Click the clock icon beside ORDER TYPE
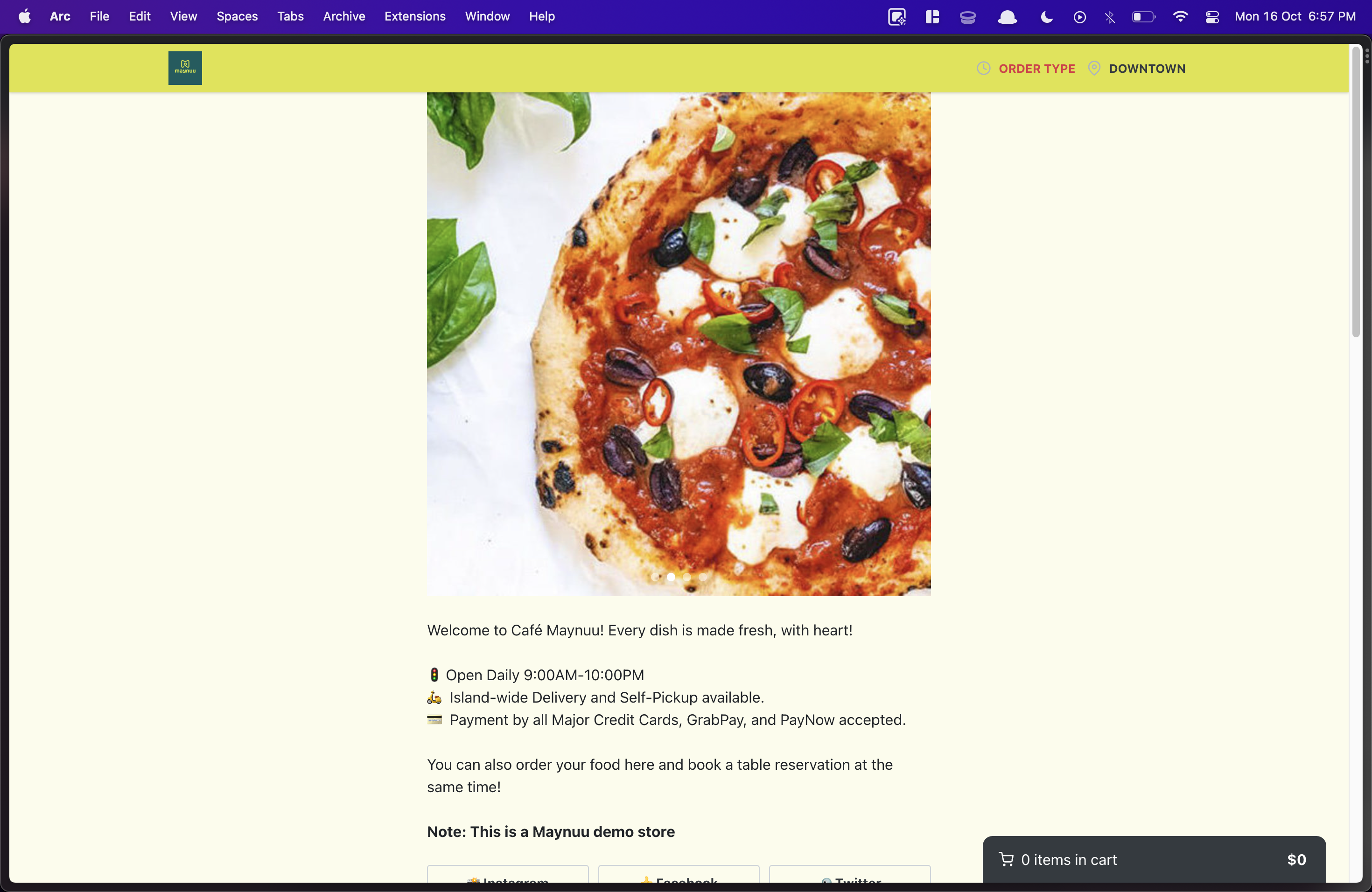Screen dimensions: 1372x892 point(983,69)
